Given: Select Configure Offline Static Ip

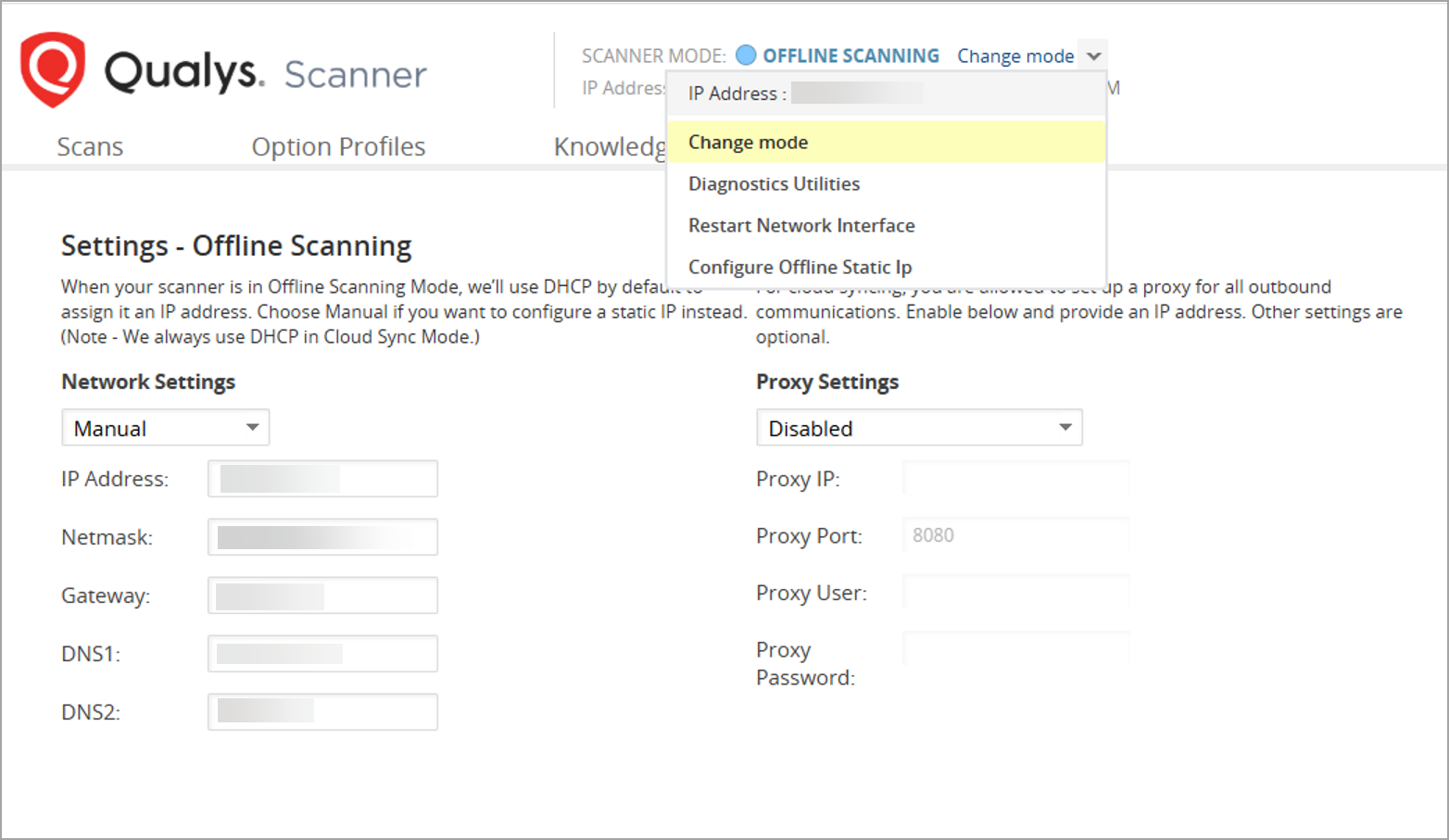Looking at the screenshot, I should [800, 268].
